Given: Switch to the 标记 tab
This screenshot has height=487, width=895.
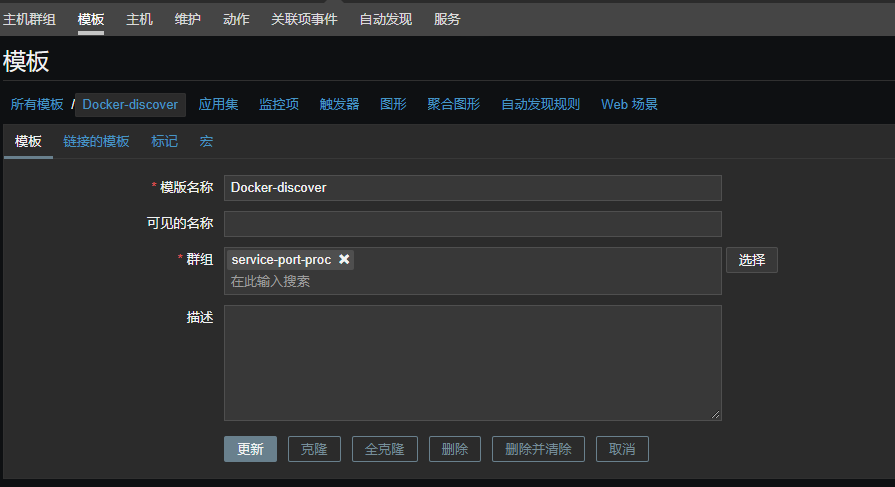Looking at the screenshot, I should (164, 141).
